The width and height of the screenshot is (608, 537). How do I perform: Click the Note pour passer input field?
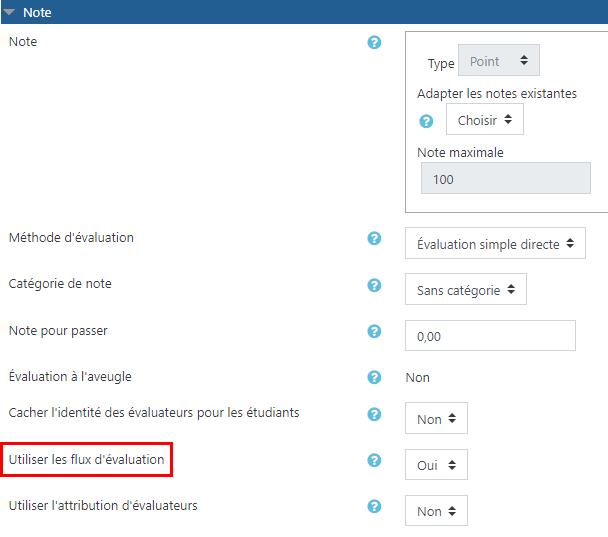coord(490,336)
